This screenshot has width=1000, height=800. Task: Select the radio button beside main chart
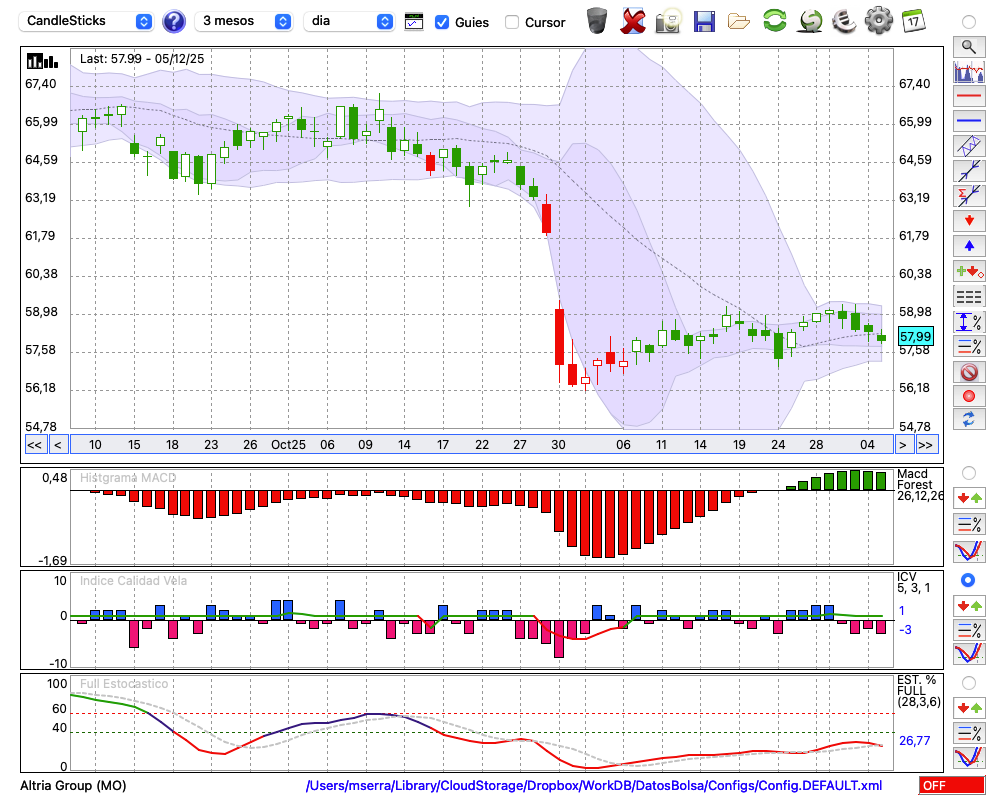tap(969, 22)
